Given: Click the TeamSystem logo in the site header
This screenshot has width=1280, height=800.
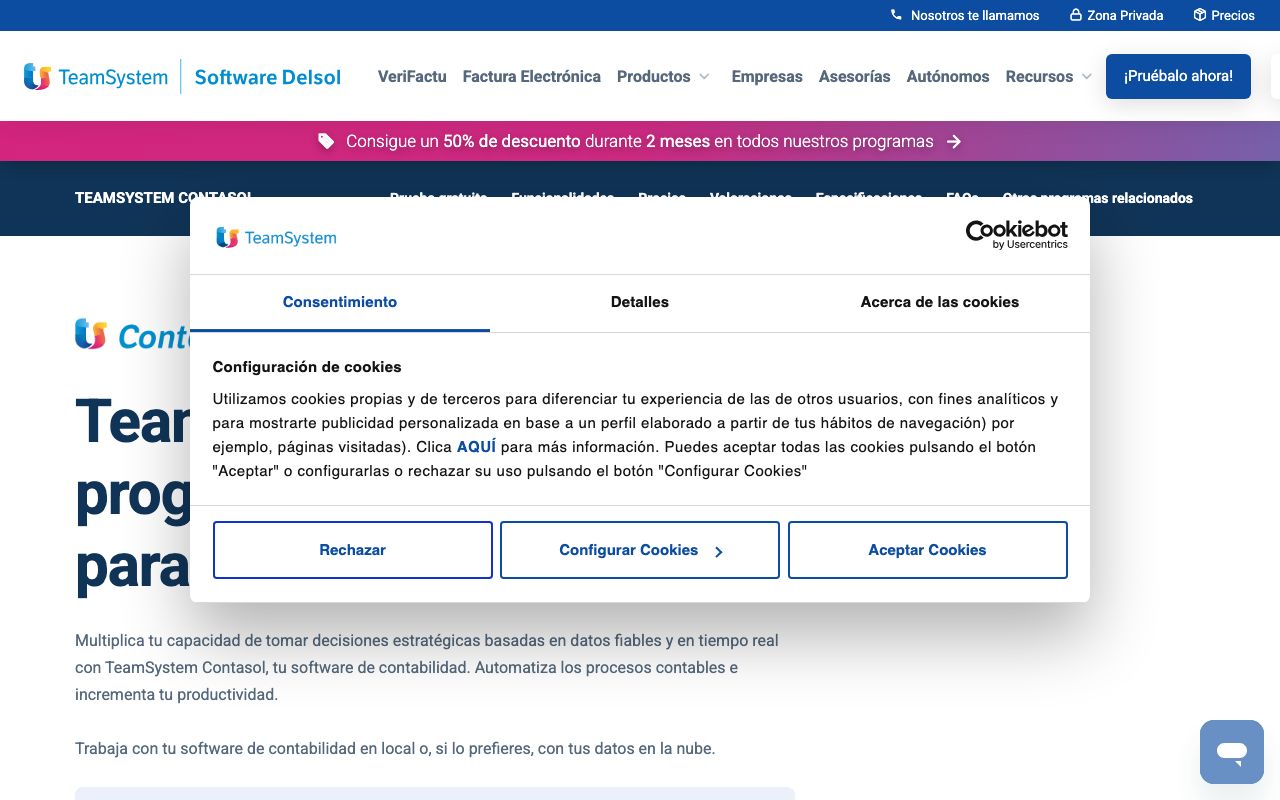Looking at the screenshot, I should click(x=96, y=77).
